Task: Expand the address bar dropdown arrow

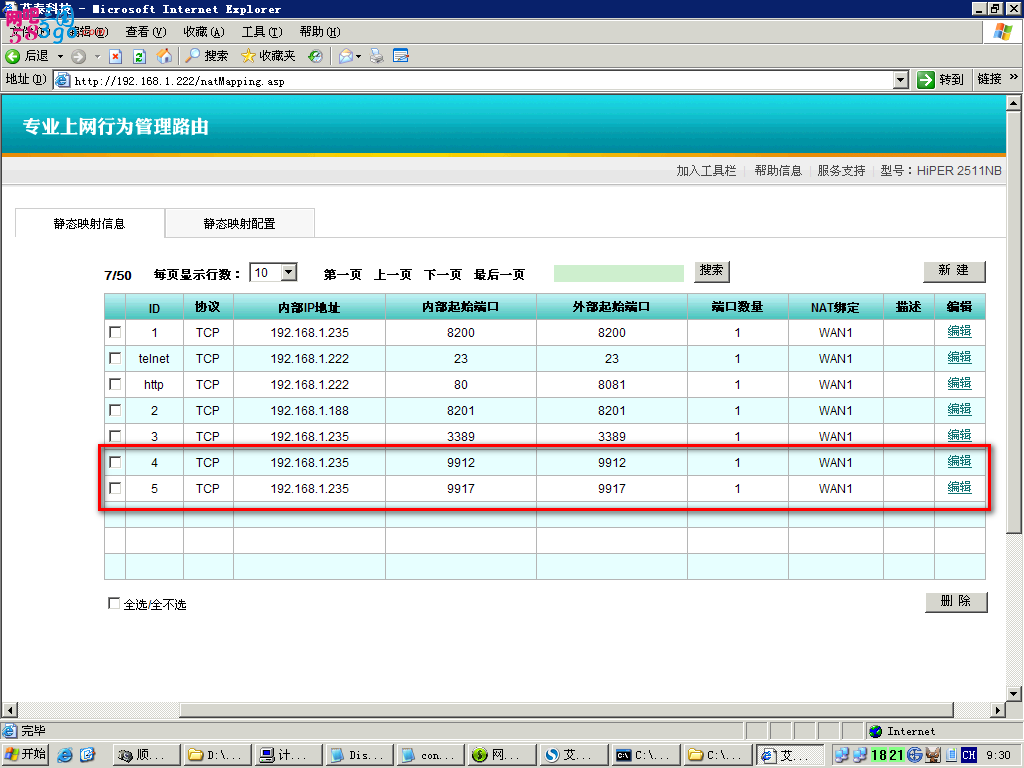Action: point(901,80)
